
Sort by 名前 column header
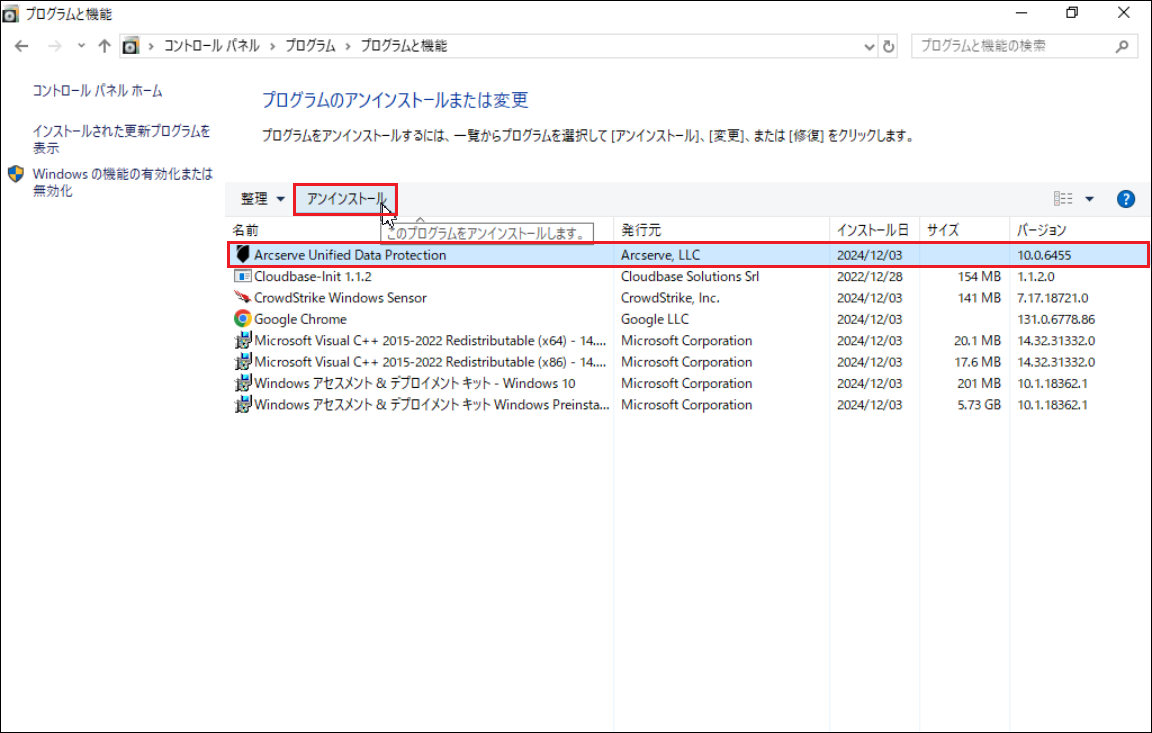coord(245,231)
